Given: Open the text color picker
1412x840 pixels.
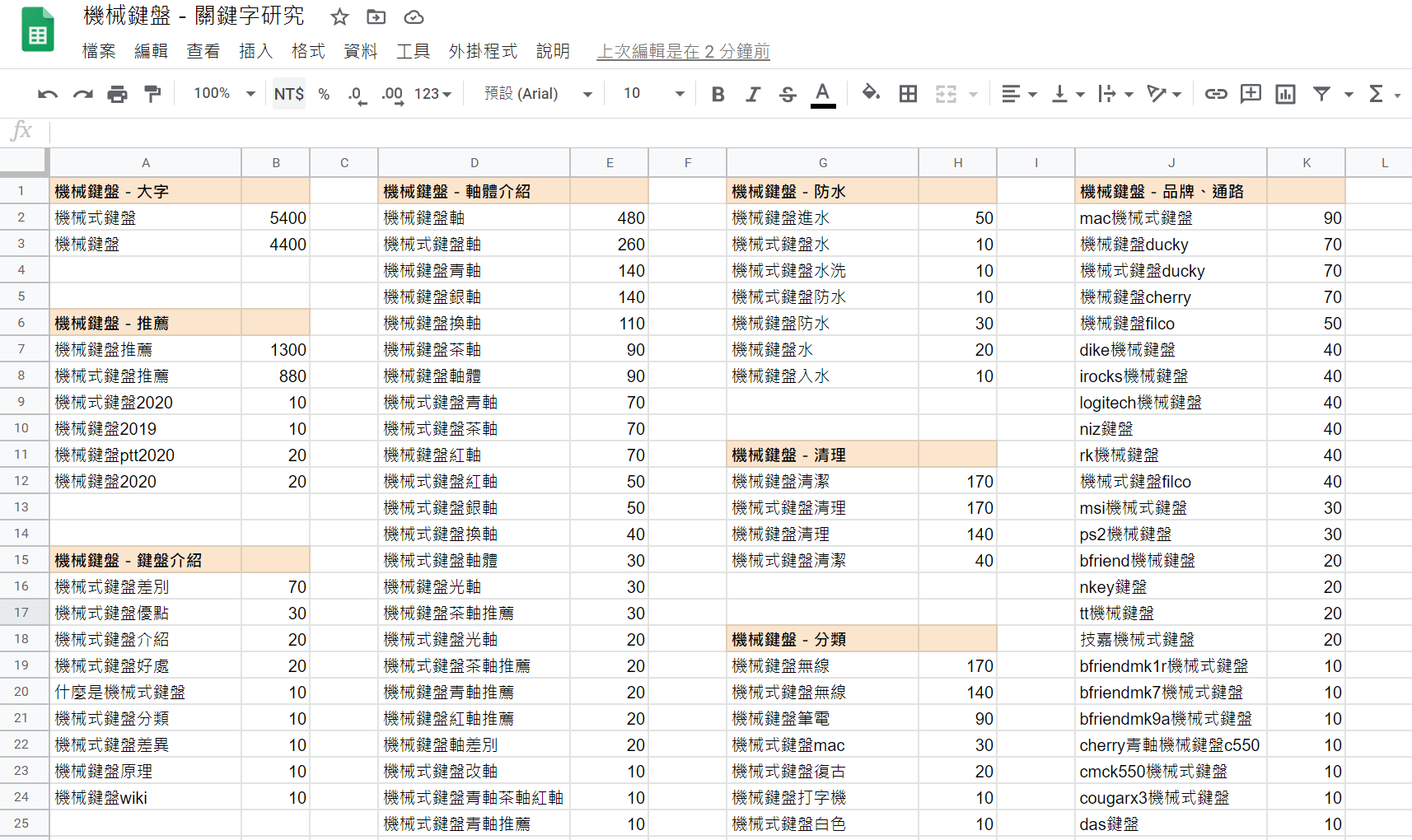Looking at the screenshot, I should pyautogui.click(x=822, y=95).
